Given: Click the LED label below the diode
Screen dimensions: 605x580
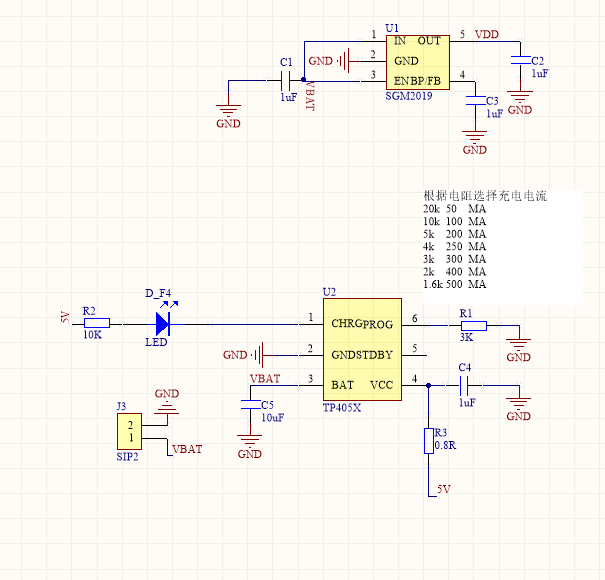Looking at the screenshot, I should click(156, 342).
